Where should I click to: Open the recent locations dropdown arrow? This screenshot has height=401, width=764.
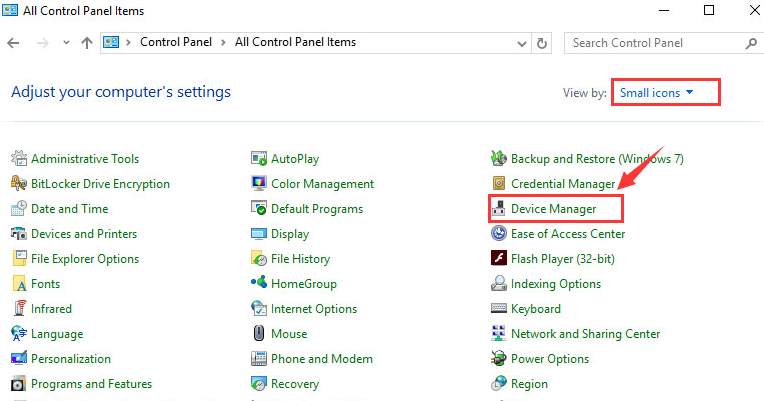pos(66,43)
